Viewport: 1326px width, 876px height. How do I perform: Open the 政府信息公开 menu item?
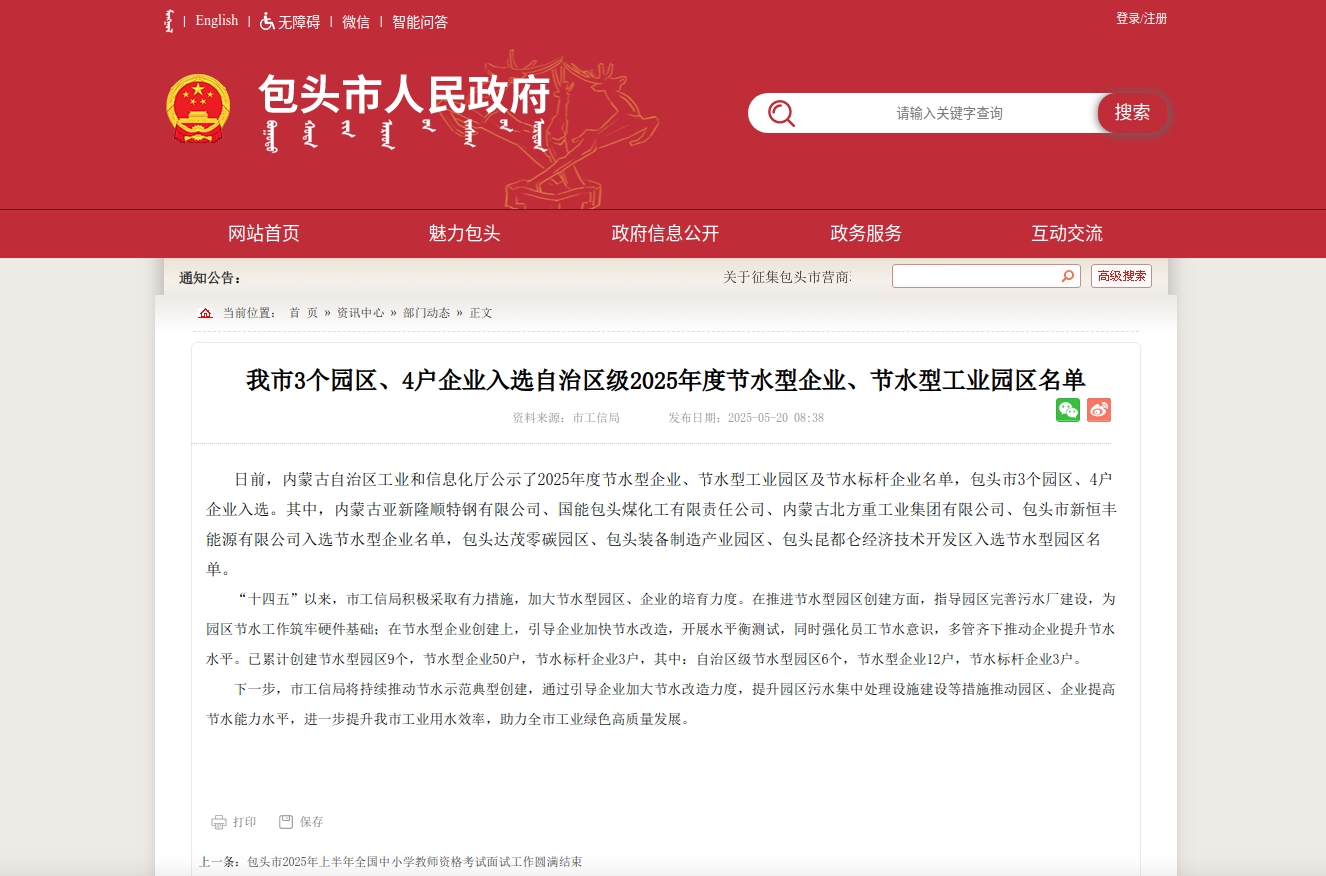tap(665, 234)
